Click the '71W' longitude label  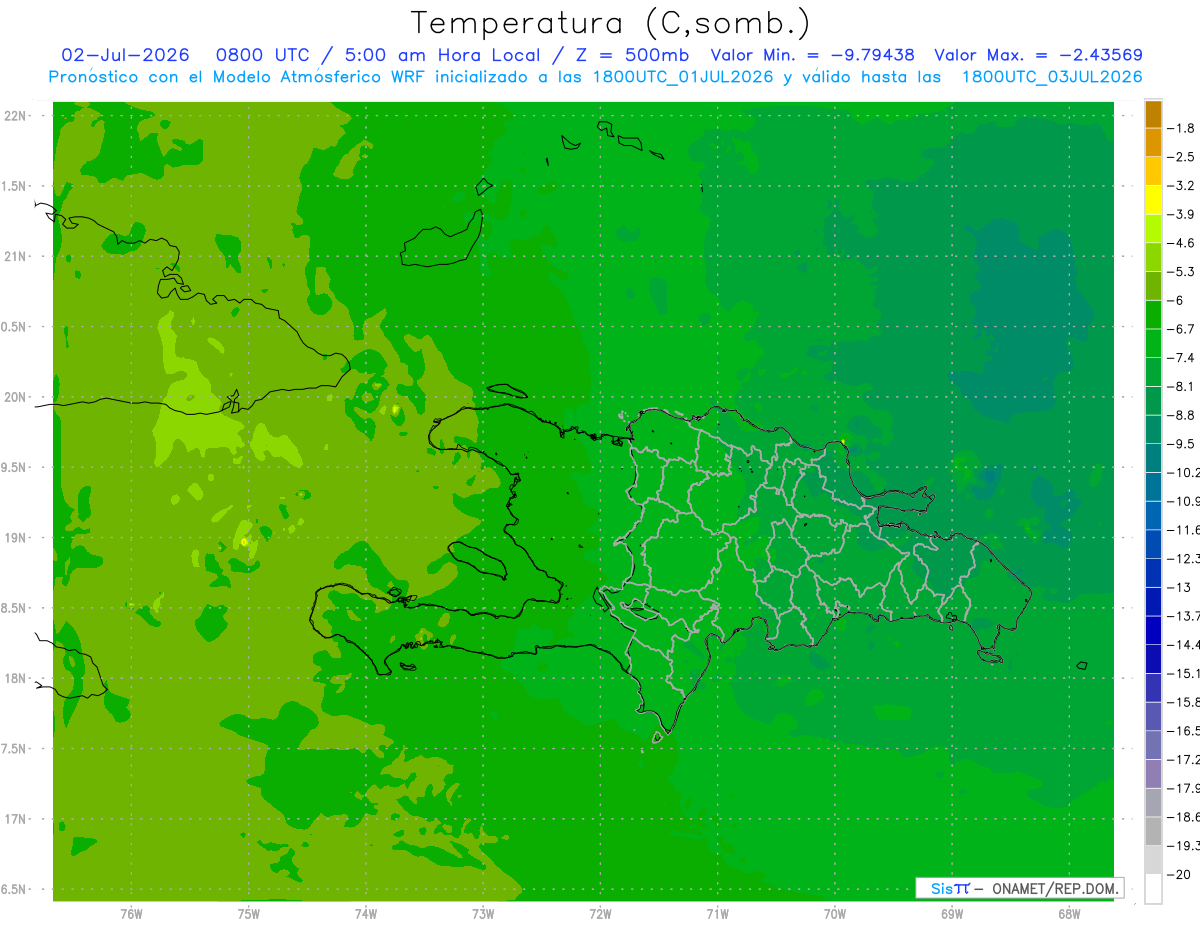[x=717, y=913]
